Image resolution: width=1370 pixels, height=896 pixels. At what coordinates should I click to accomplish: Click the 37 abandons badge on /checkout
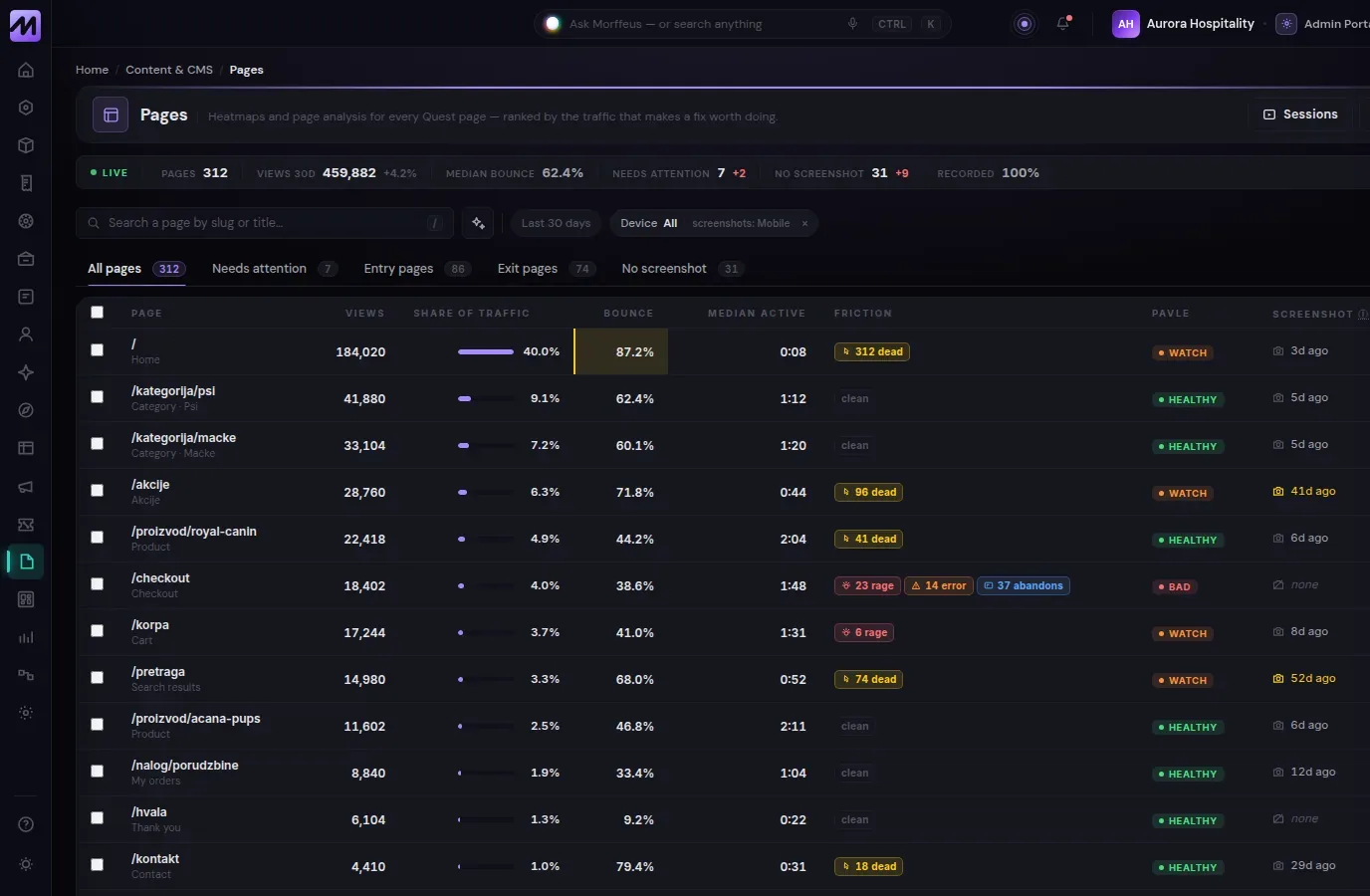(1024, 585)
